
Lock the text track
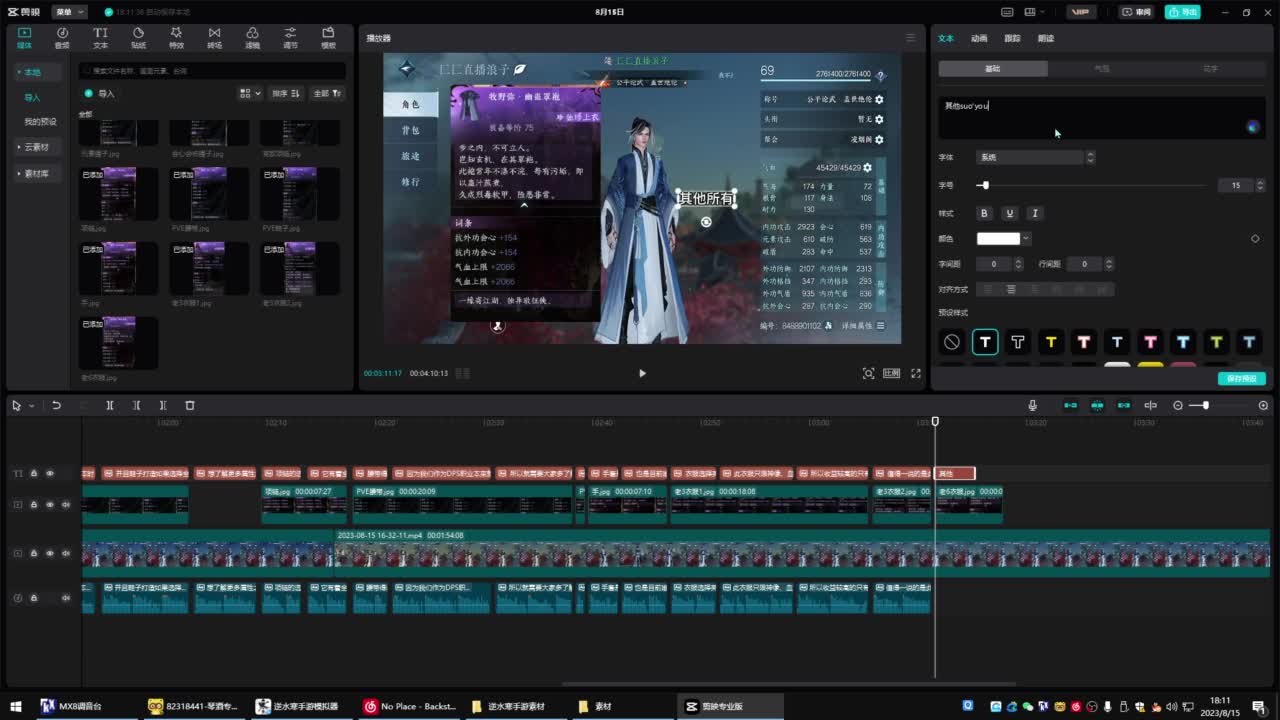coord(33,473)
